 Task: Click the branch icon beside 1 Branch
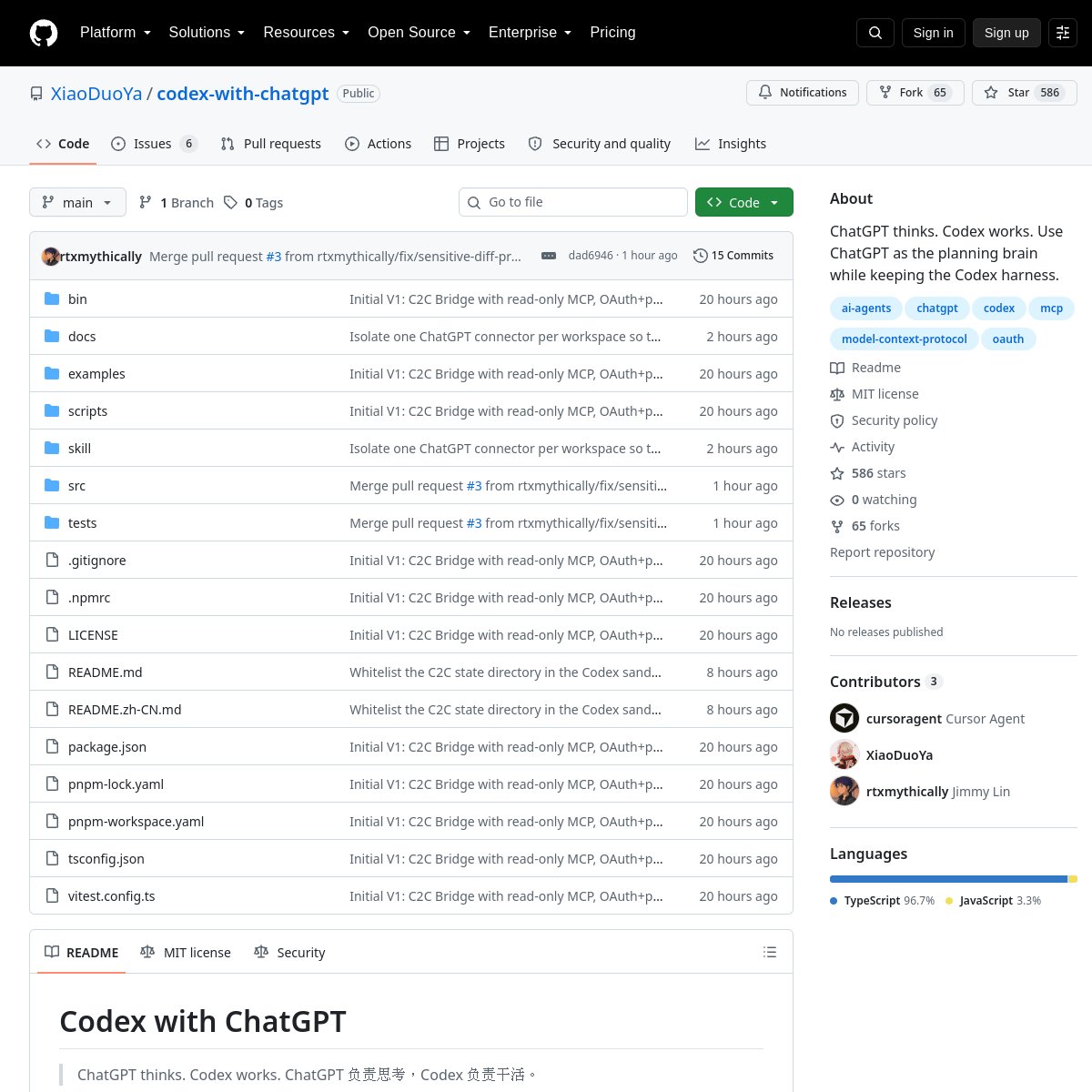pos(146,202)
